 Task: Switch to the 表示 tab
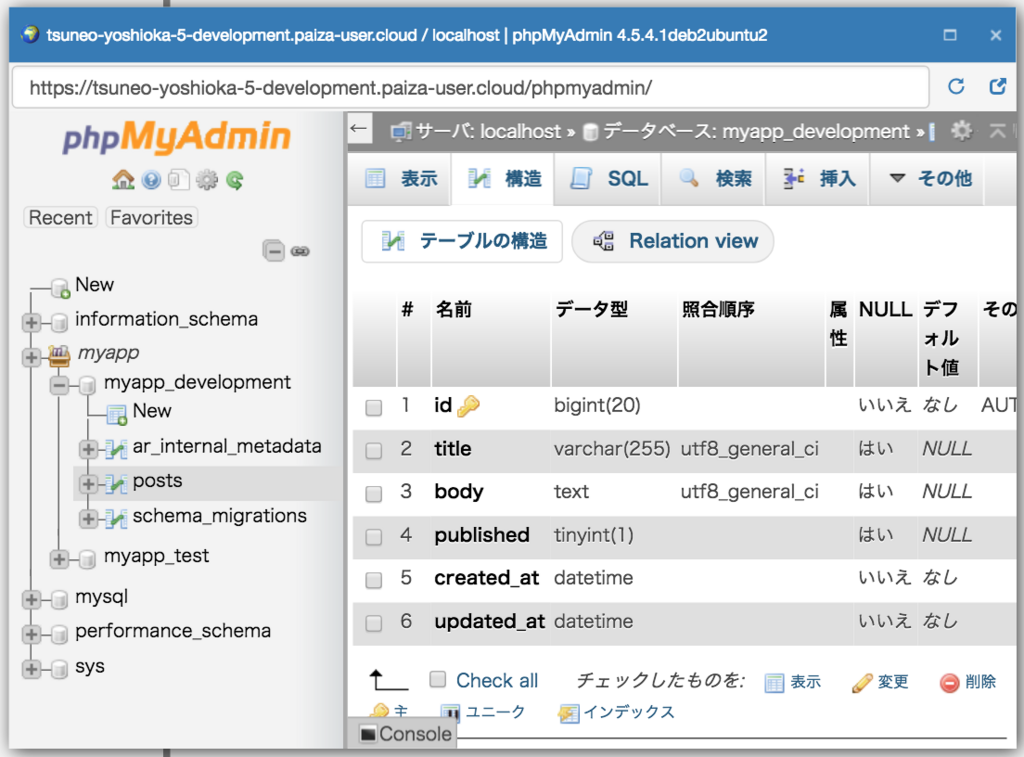tap(400, 178)
